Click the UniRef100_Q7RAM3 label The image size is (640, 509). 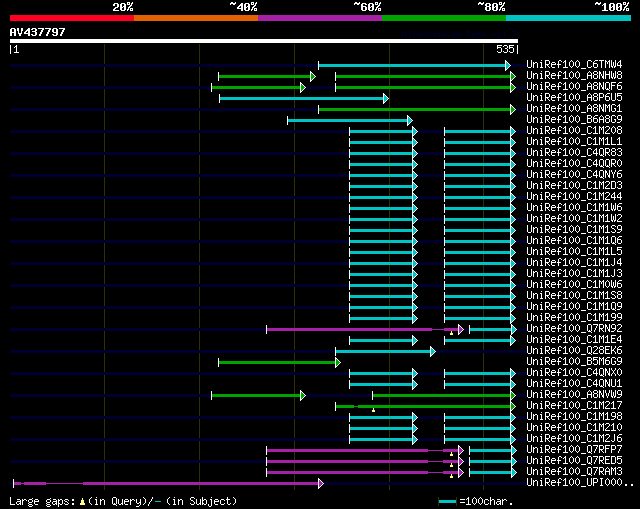click(x=574, y=472)
